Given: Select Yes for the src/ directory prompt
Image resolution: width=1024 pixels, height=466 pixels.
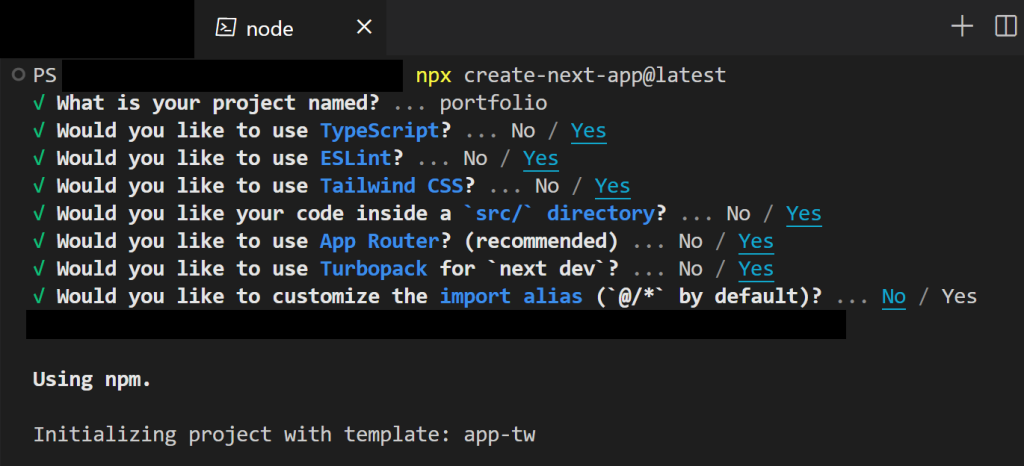Looking at the screenshot, I should [x=804, y=214].
